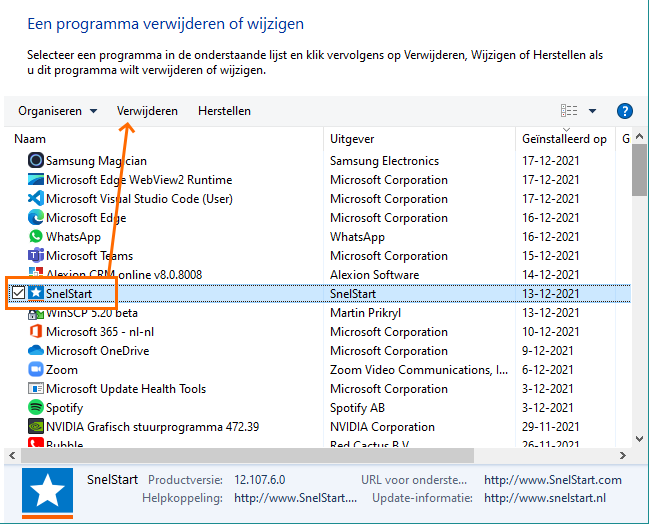Click the install date 13-12-2021 of SnelStart
Viewport: 649px width, 524px height.
[550, 293]
